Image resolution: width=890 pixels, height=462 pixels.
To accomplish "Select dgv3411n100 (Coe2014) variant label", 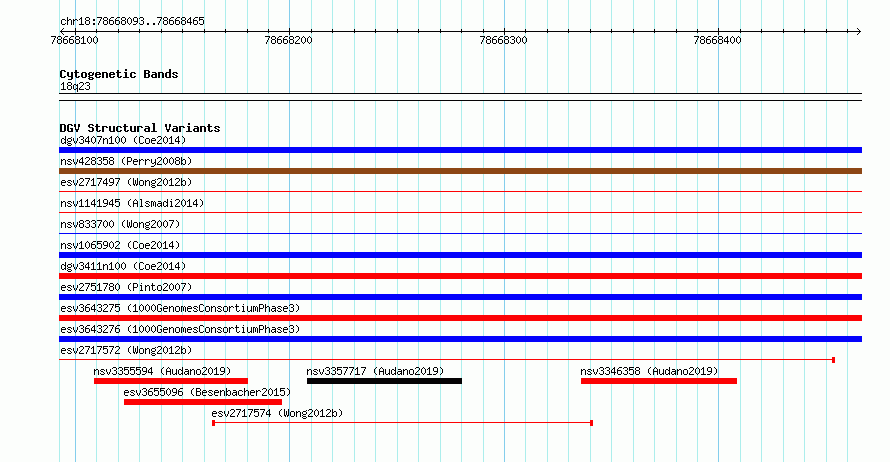I will point(123,266).
